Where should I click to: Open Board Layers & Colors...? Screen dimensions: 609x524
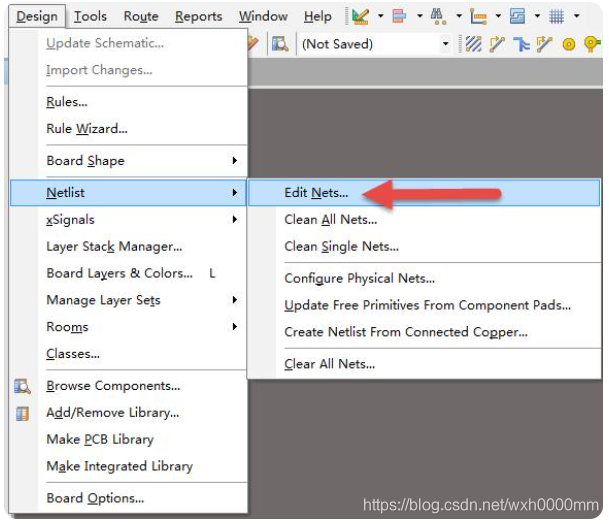click(x=128, y=273)
